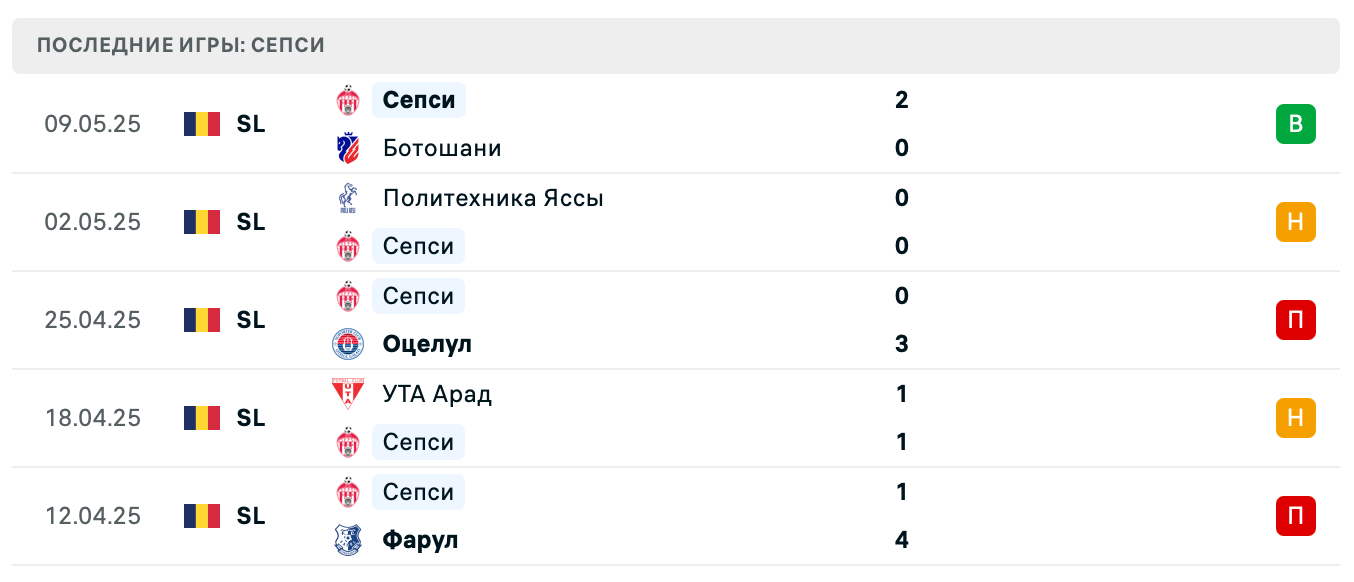Select the date 18.04.25

pyautogui.click(x=93, y=418)
